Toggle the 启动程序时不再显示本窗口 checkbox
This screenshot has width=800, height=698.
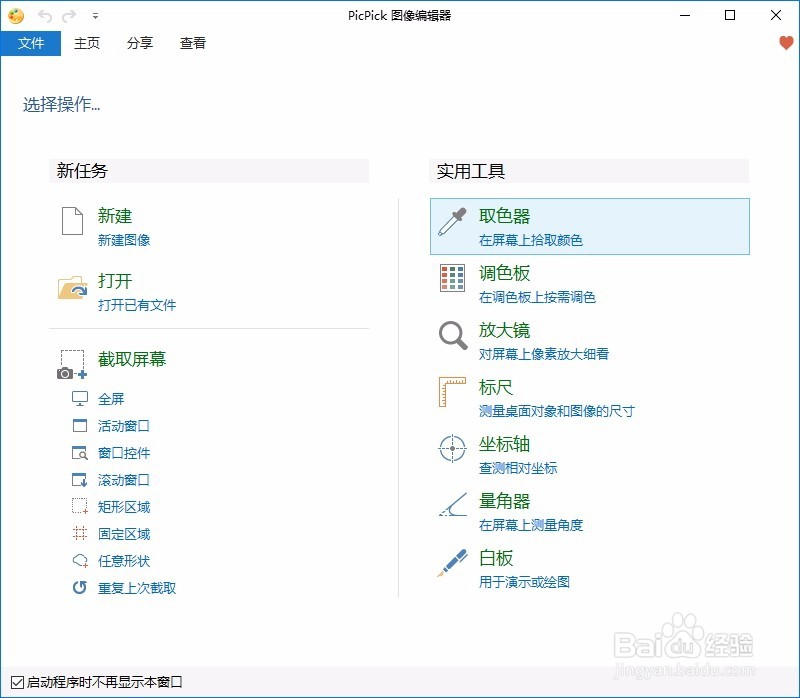pyautogui.click(x=17, y=682)
